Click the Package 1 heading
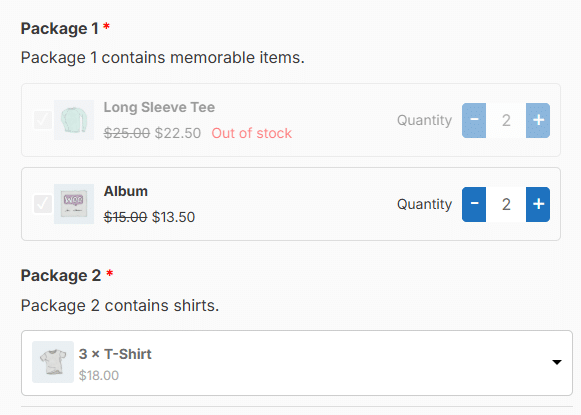581x415 pixels. point(59,29)
